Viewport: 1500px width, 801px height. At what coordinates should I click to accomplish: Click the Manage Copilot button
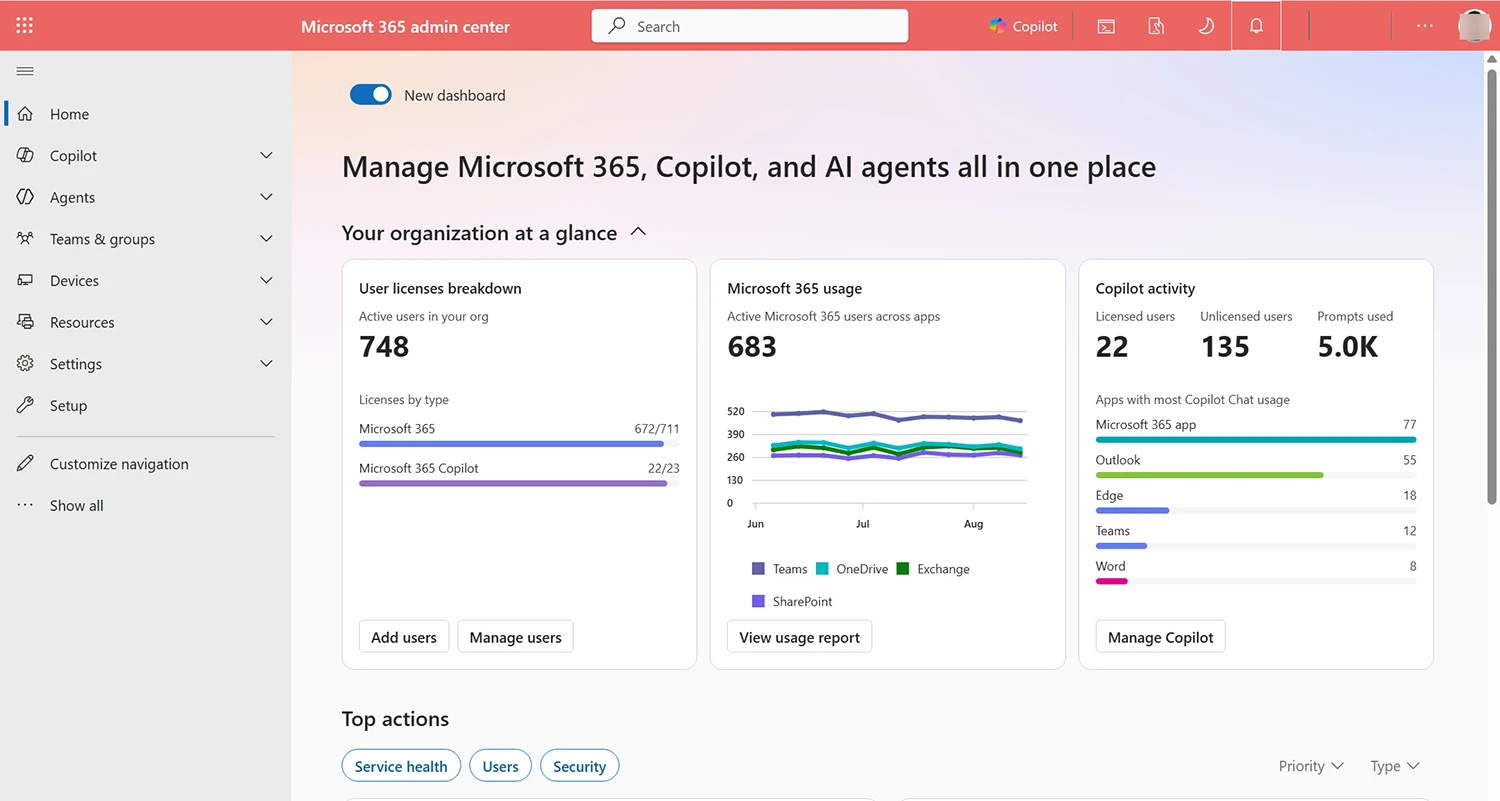tap(1160, 637)
